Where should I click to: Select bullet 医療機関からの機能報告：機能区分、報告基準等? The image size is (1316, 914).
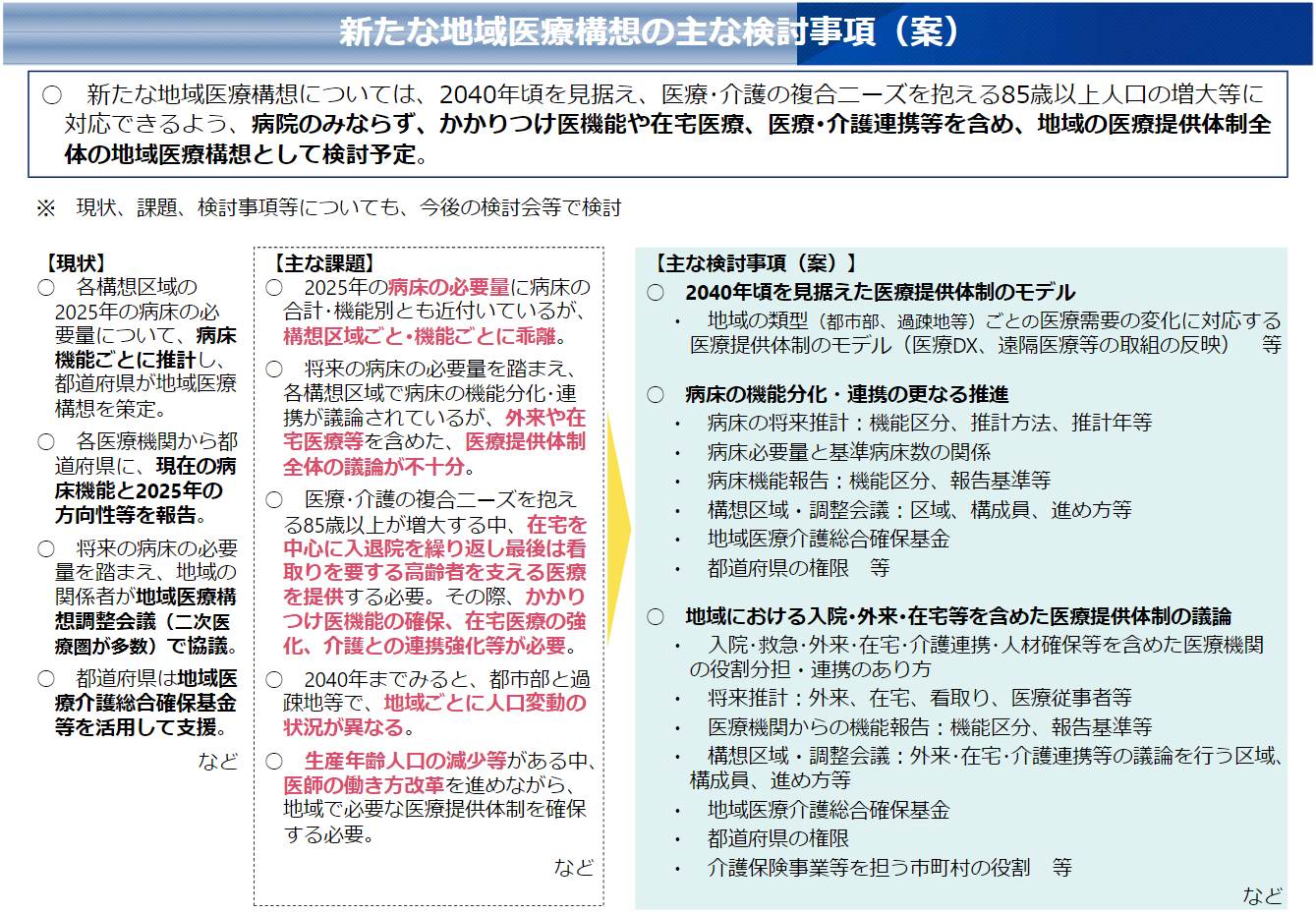[930, 727]
